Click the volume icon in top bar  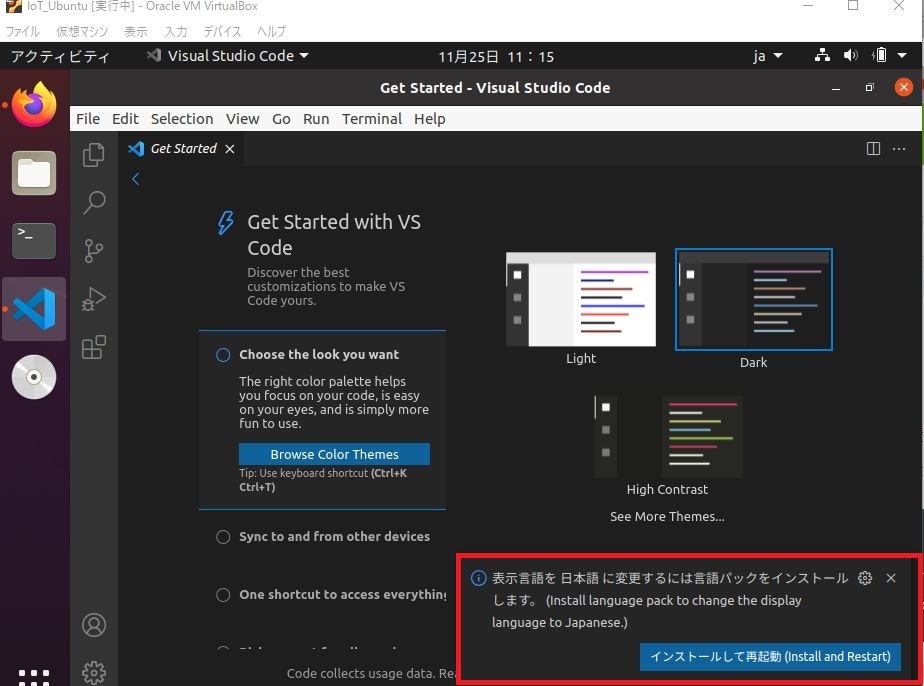click(850, 55)
